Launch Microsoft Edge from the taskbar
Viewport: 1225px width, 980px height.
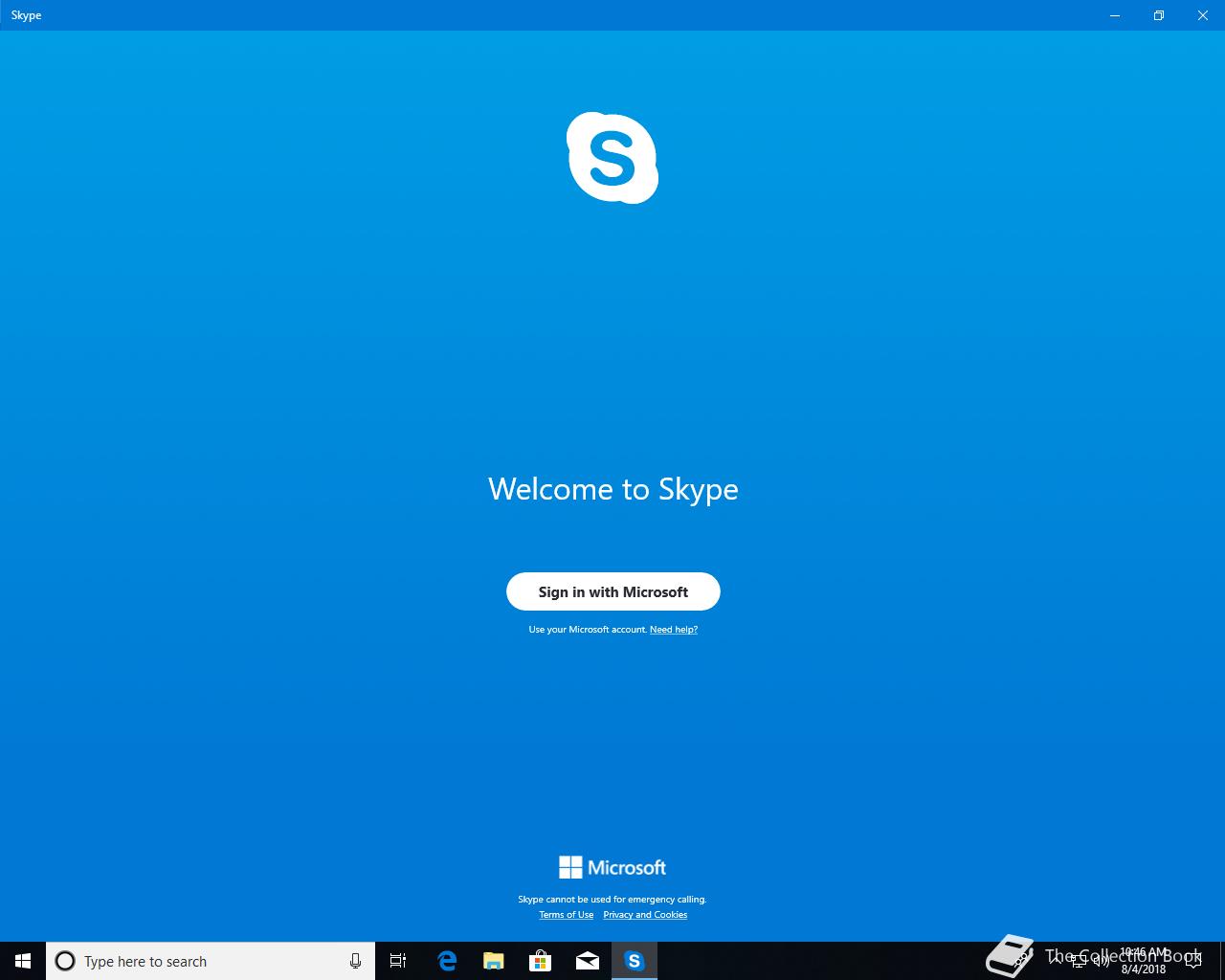[447, 961]
